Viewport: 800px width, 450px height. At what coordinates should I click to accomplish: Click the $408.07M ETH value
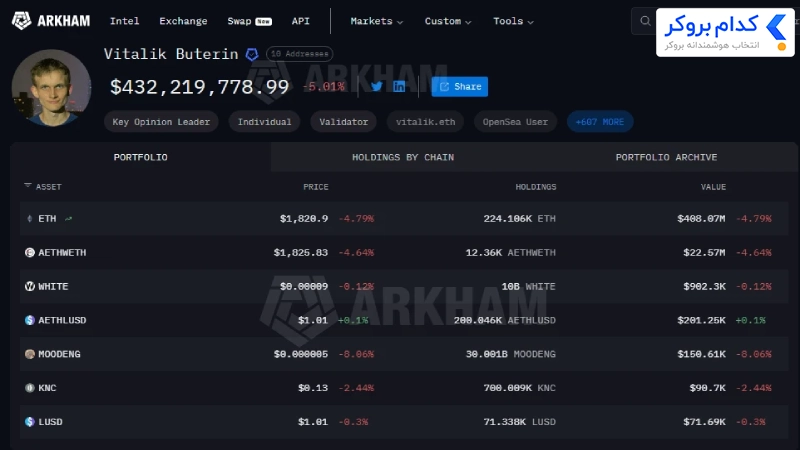701,218
